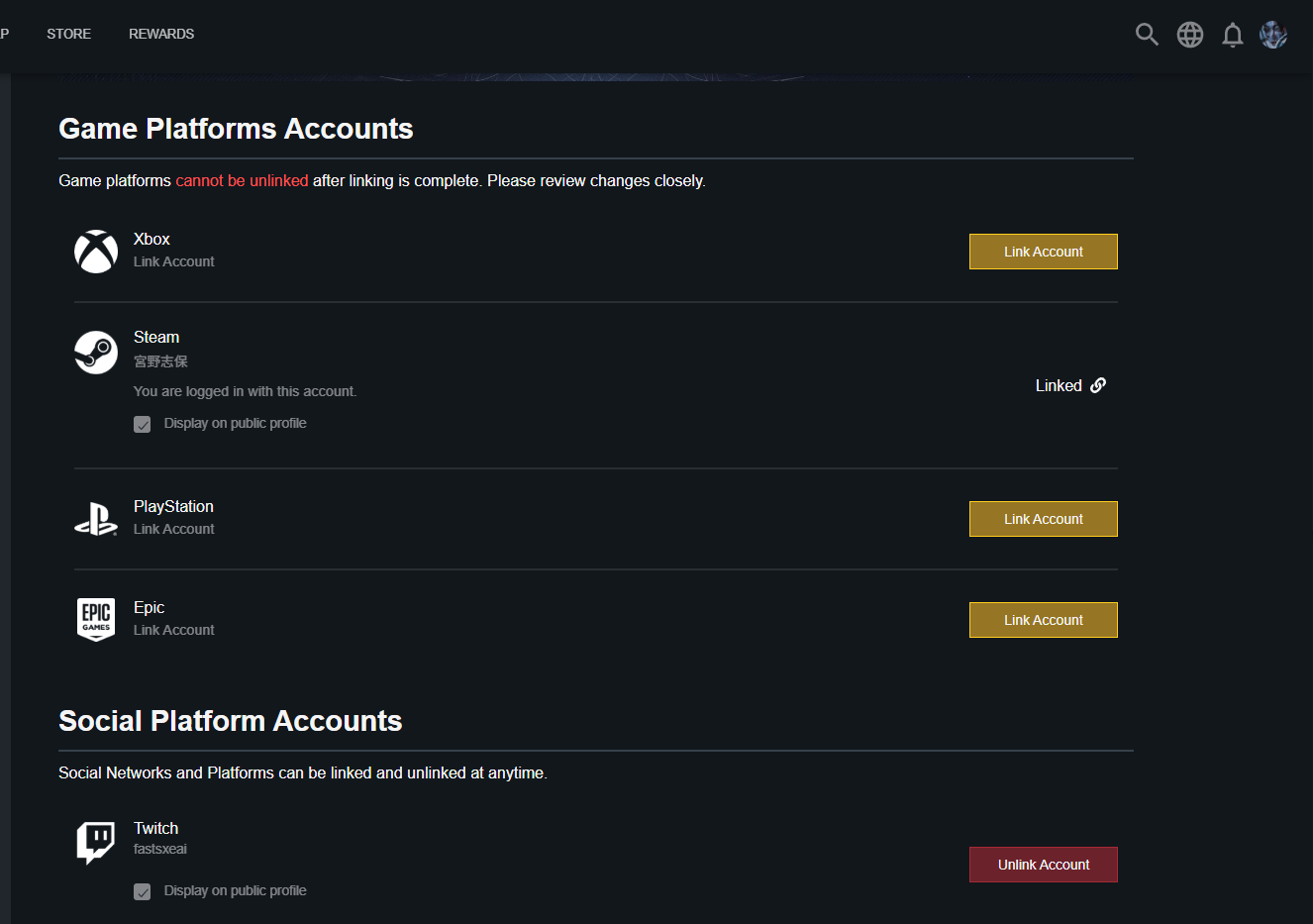Click the Link Account text under Epic
The height and width of the screenshot is (924, 1313).
tap(174, 630)
